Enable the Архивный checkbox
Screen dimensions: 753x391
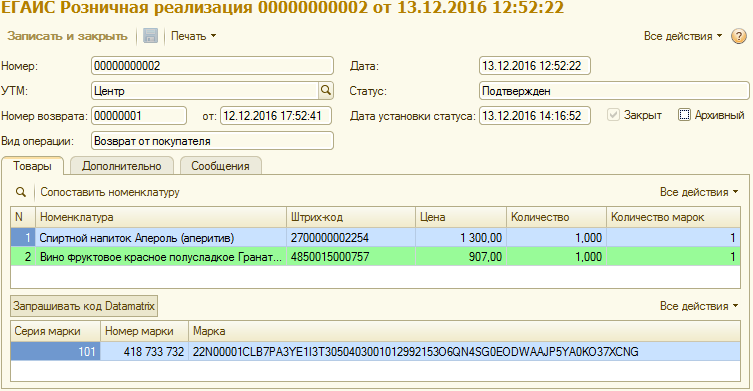pos(684,115)
